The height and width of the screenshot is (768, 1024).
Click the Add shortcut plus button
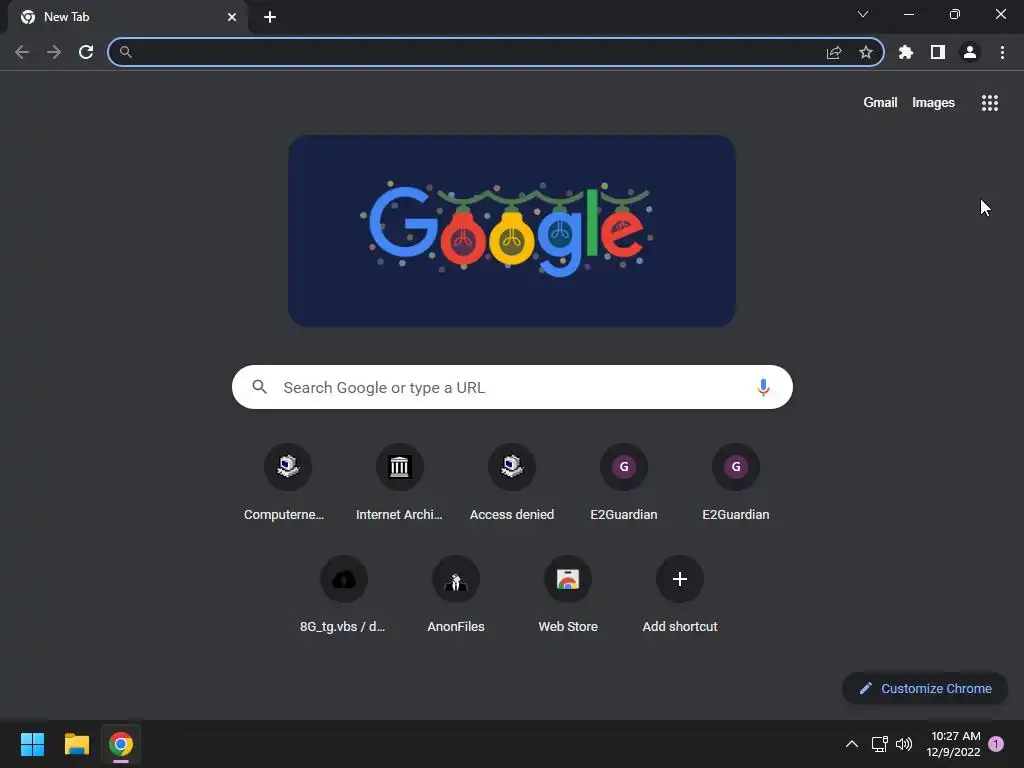click(680, 579)
